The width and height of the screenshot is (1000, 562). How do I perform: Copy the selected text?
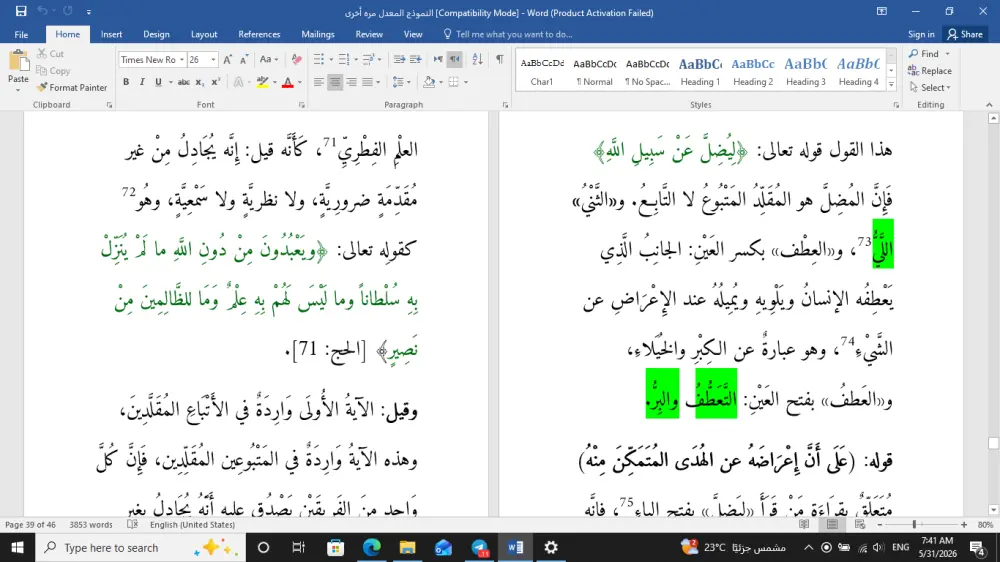(x=53, y=71)
